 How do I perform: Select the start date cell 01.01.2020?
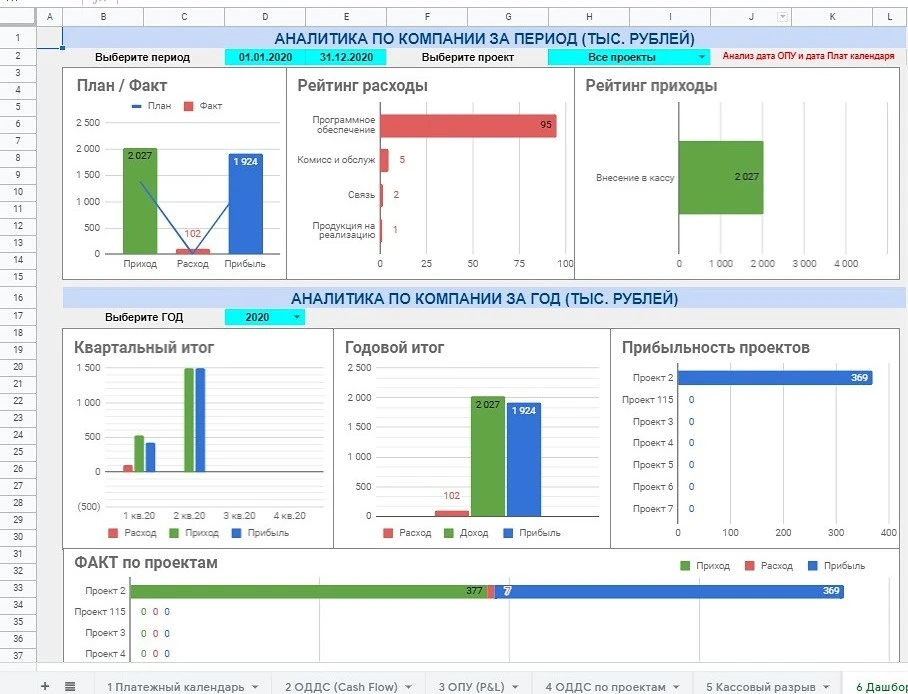point(265,58)
